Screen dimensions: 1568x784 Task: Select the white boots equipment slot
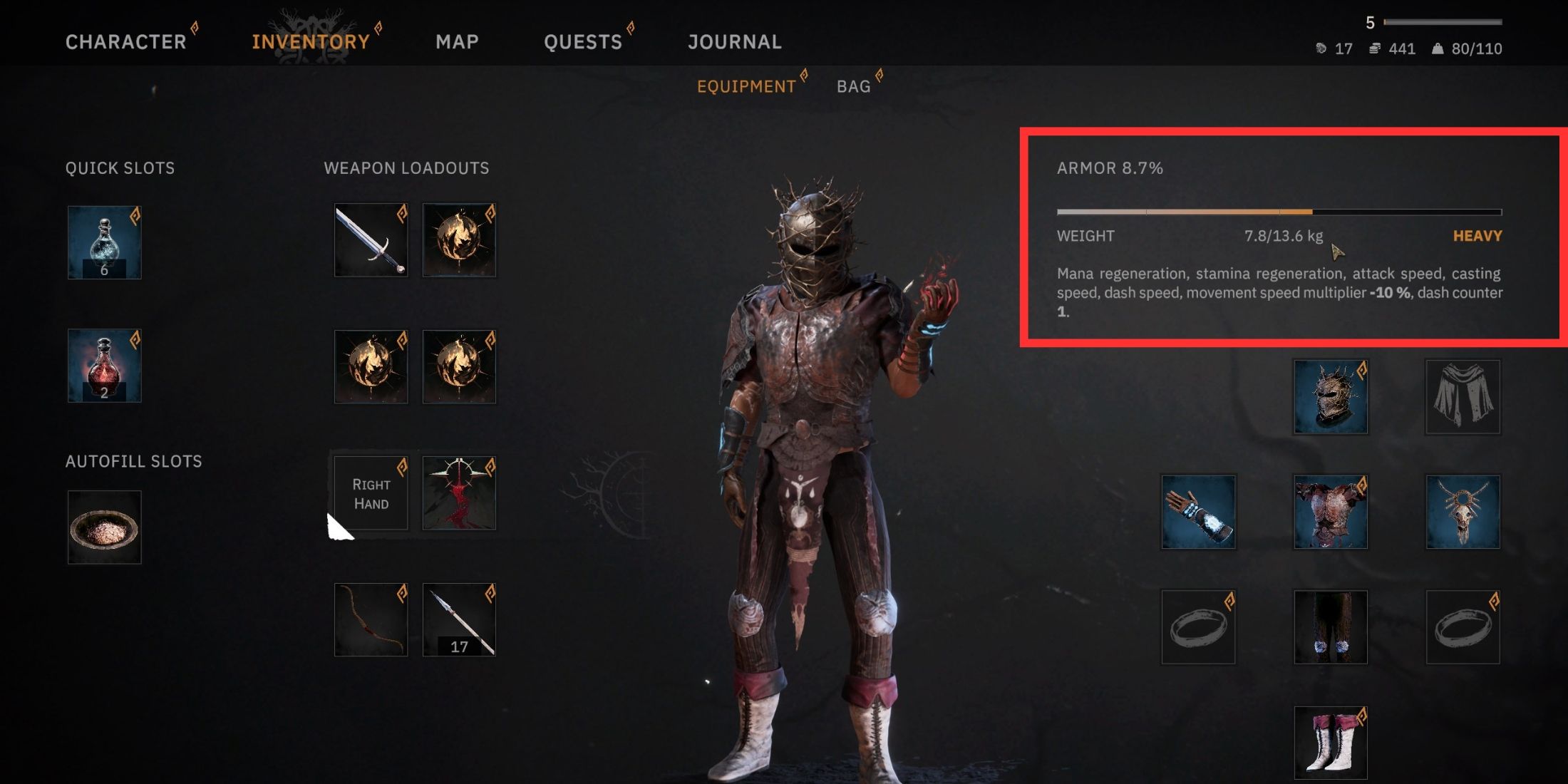(1331, 743)
